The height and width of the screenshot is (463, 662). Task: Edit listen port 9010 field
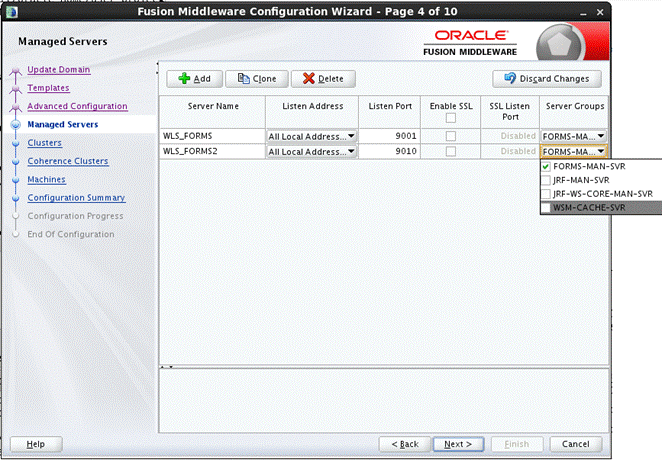tap(389, 151)
